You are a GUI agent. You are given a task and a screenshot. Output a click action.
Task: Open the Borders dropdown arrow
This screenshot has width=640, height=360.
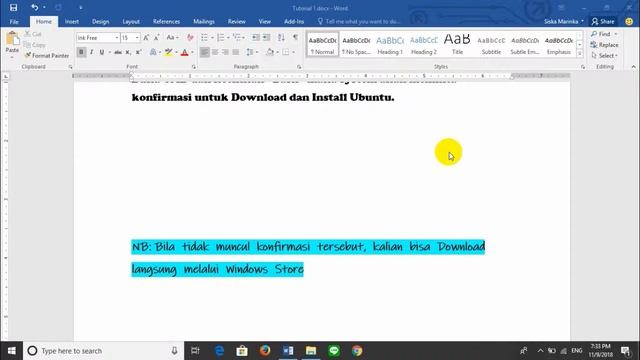293,52
